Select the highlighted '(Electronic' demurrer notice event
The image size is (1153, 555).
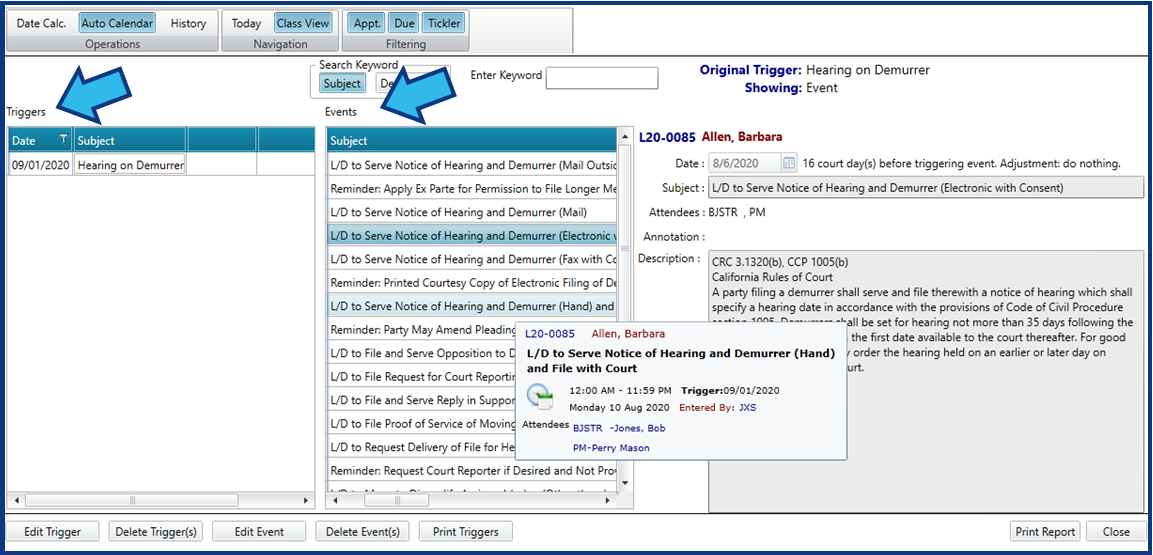[x=471, y=235]
